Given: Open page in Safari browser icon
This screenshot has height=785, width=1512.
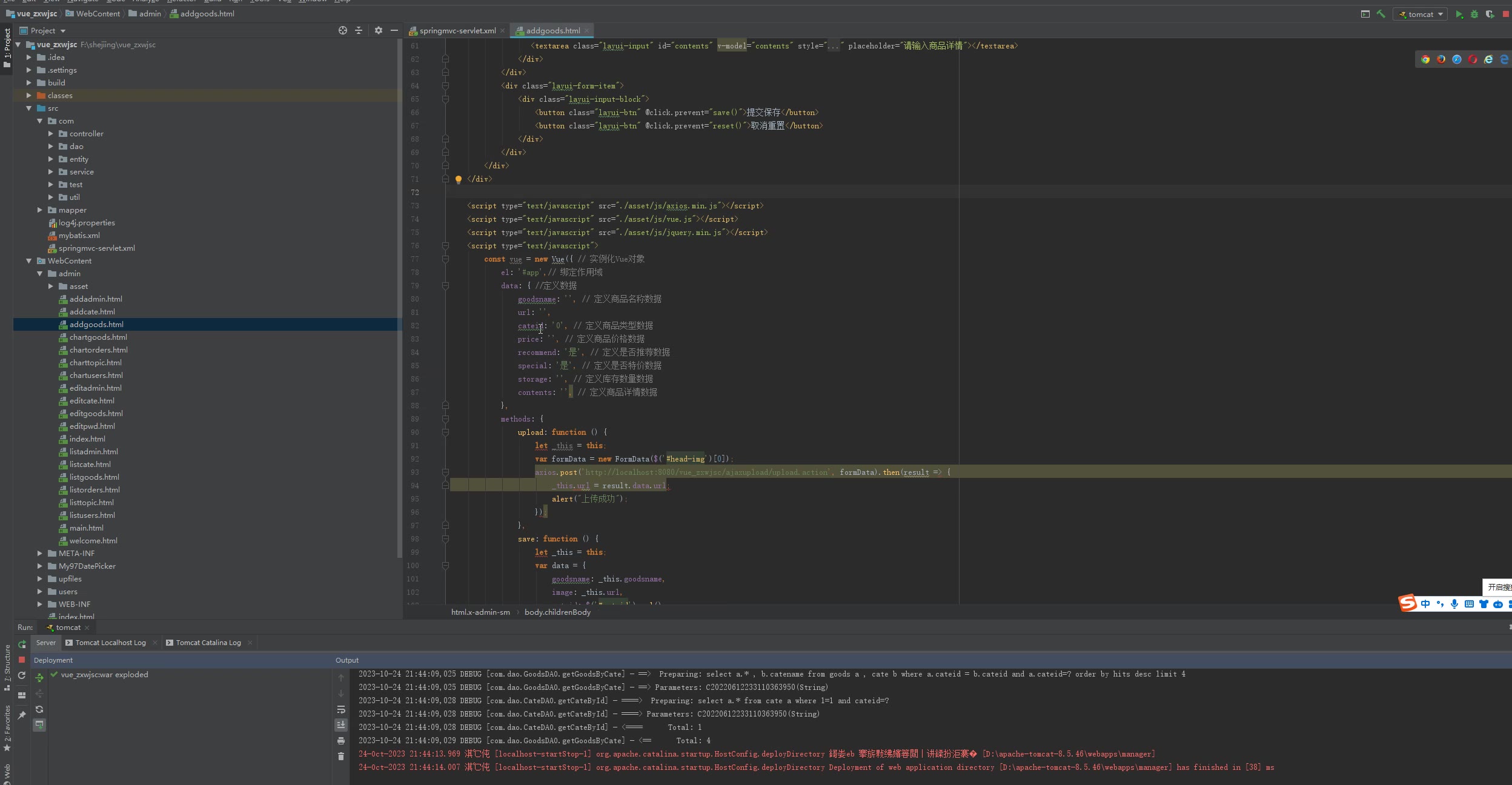Looking at the screenshot, I should coord(1457,59).
